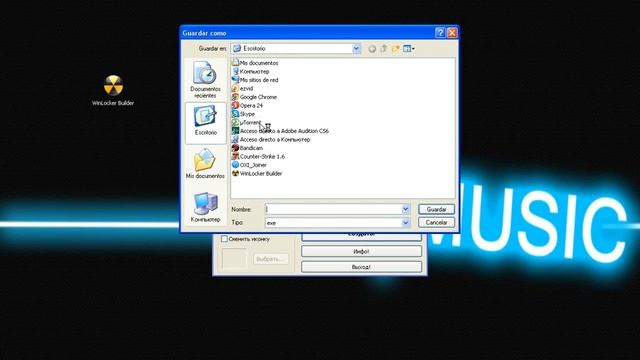Image resolution: width=640 pixels, height=360 pixels.
Task: Click the Guardar button
Action: tap(436, 209)
